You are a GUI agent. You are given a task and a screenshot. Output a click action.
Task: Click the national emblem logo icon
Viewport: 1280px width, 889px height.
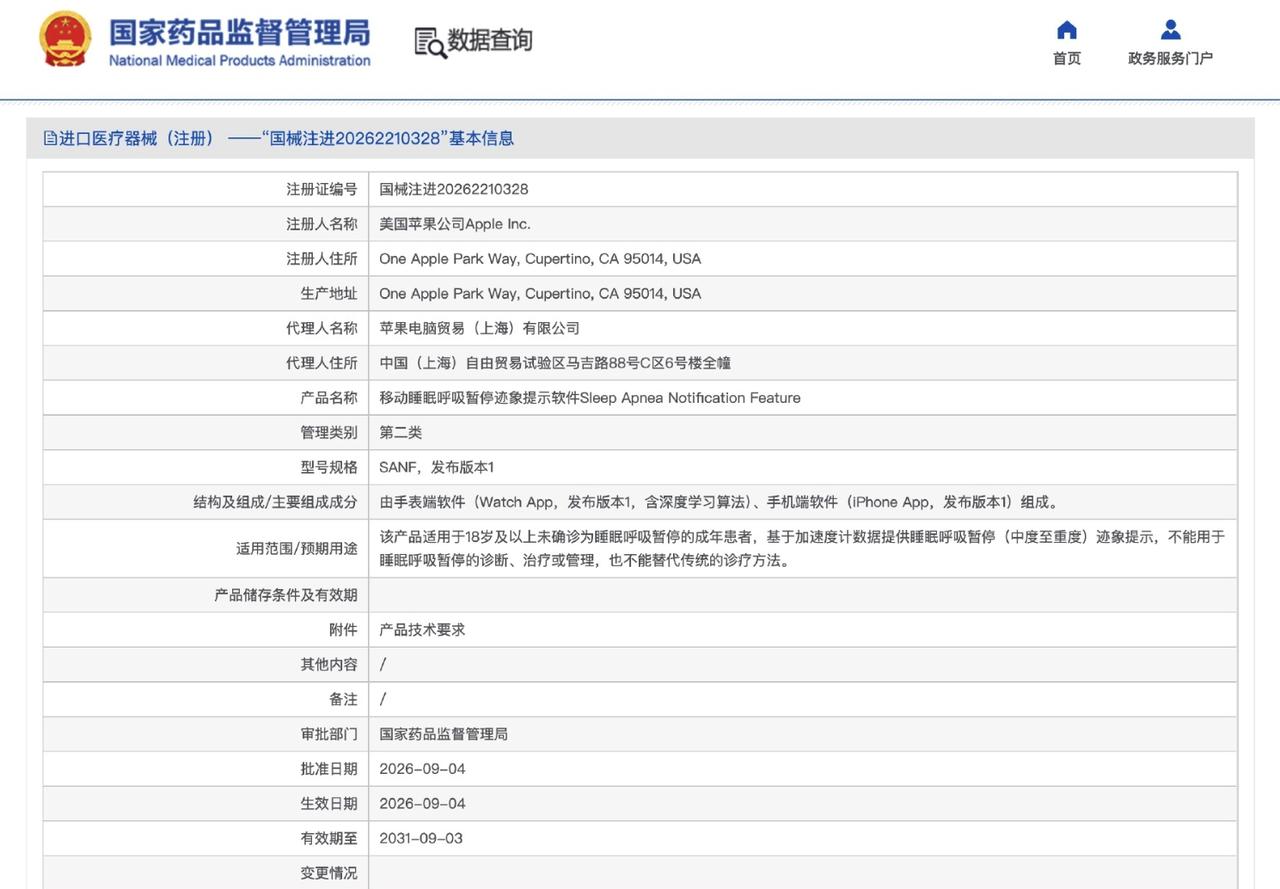tap(65, 39)
